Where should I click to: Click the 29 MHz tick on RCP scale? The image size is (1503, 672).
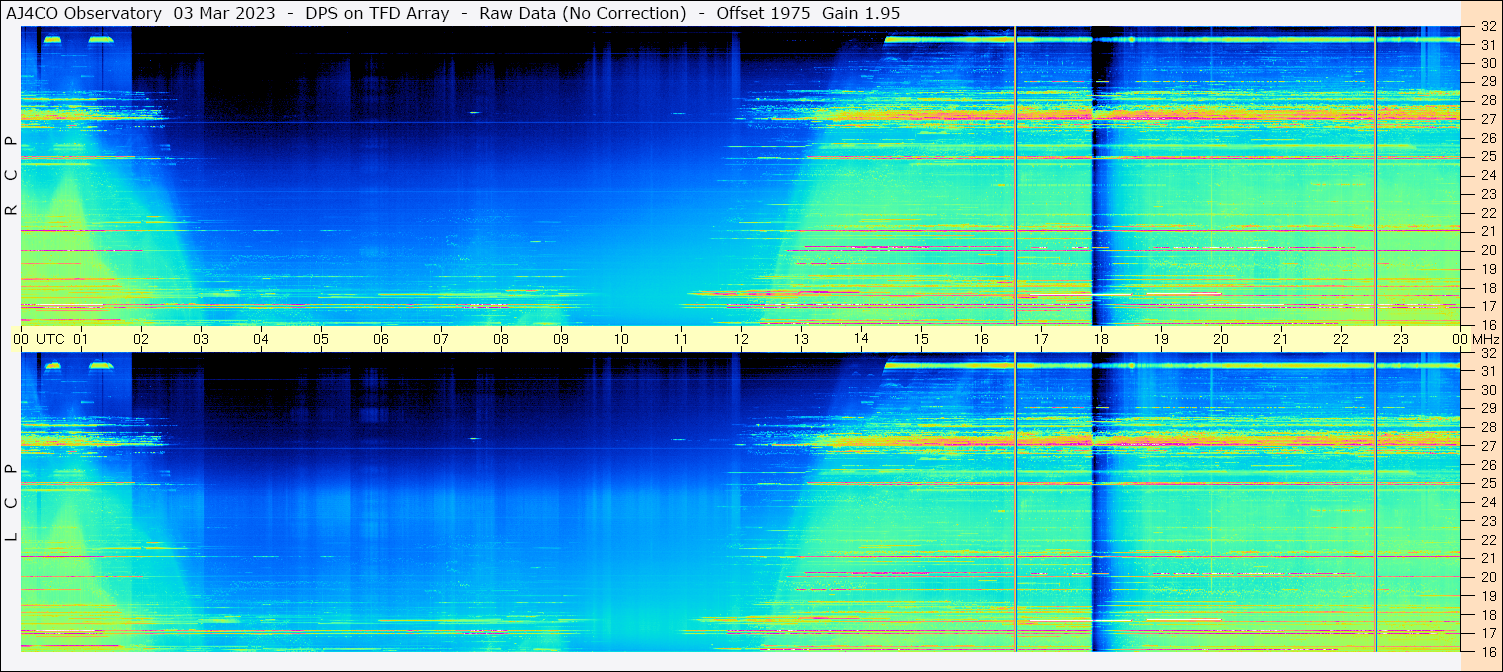click(x=1487, y=82)
